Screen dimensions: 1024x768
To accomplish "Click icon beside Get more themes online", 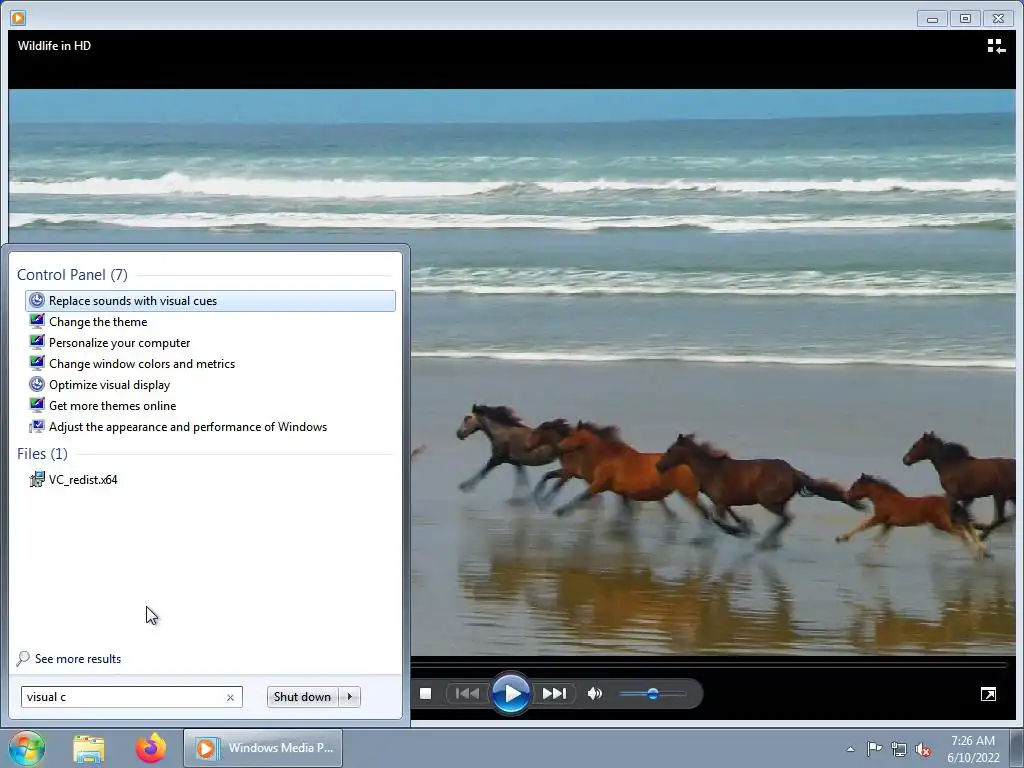I will point(37,405).
